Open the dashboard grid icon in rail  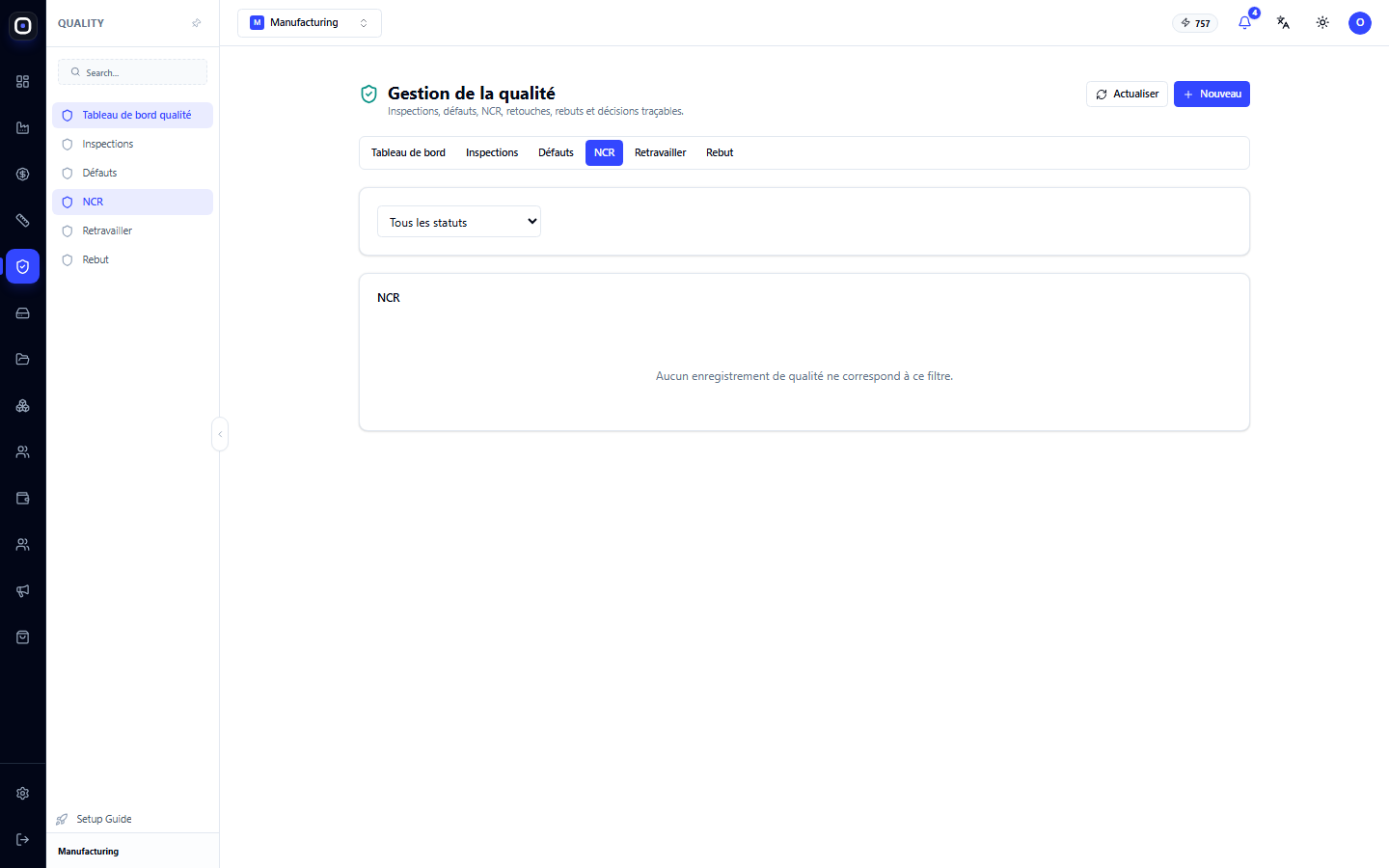pyautogui.click(x=23, y=82)
